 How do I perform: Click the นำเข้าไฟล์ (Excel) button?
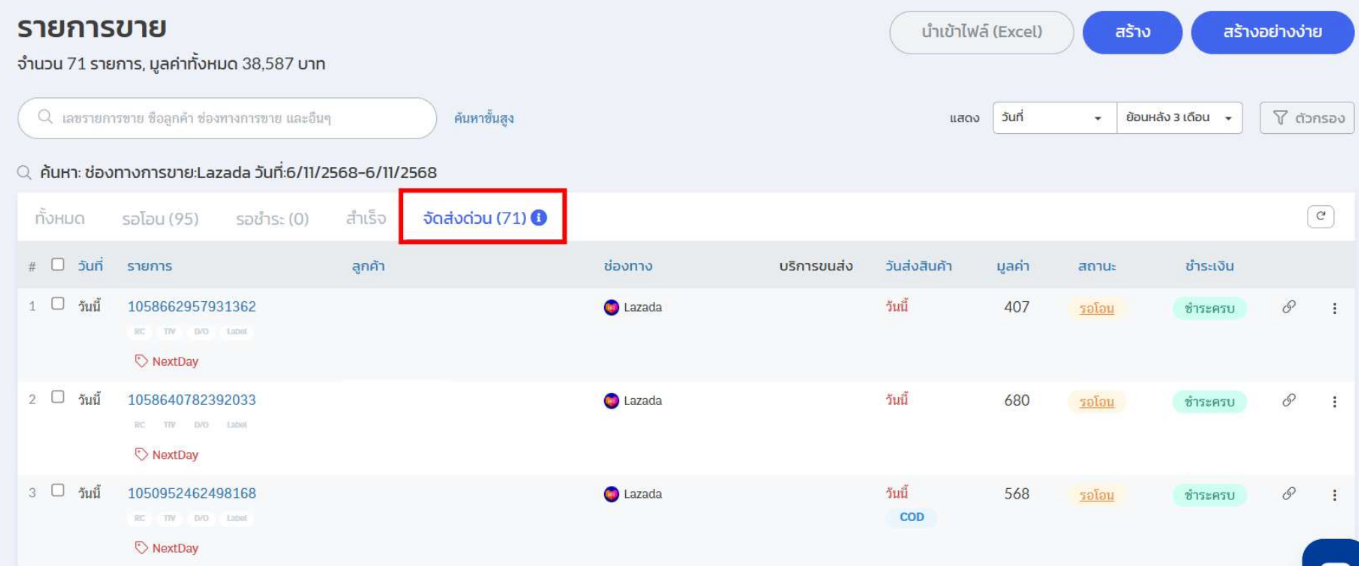[x=981, y=32]
